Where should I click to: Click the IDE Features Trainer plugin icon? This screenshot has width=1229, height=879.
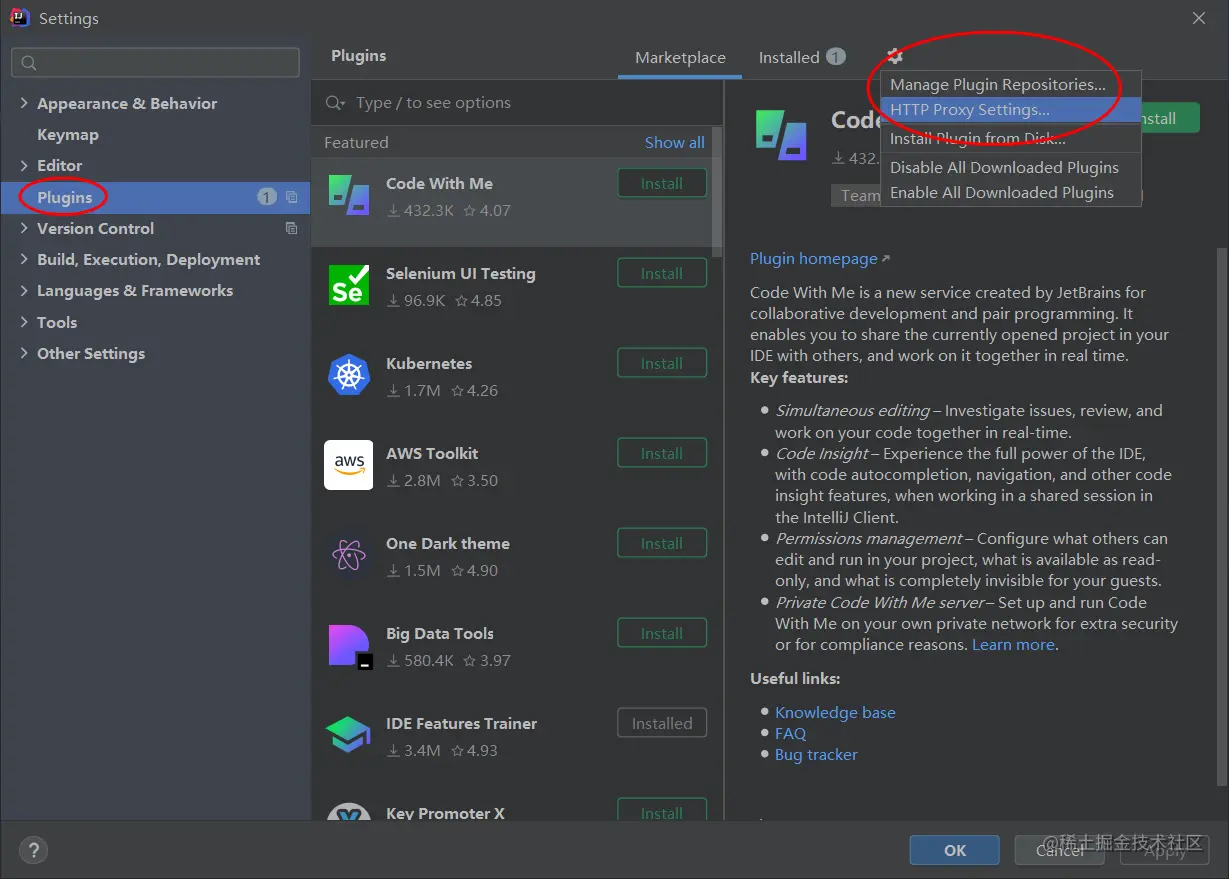pos(349,735)
